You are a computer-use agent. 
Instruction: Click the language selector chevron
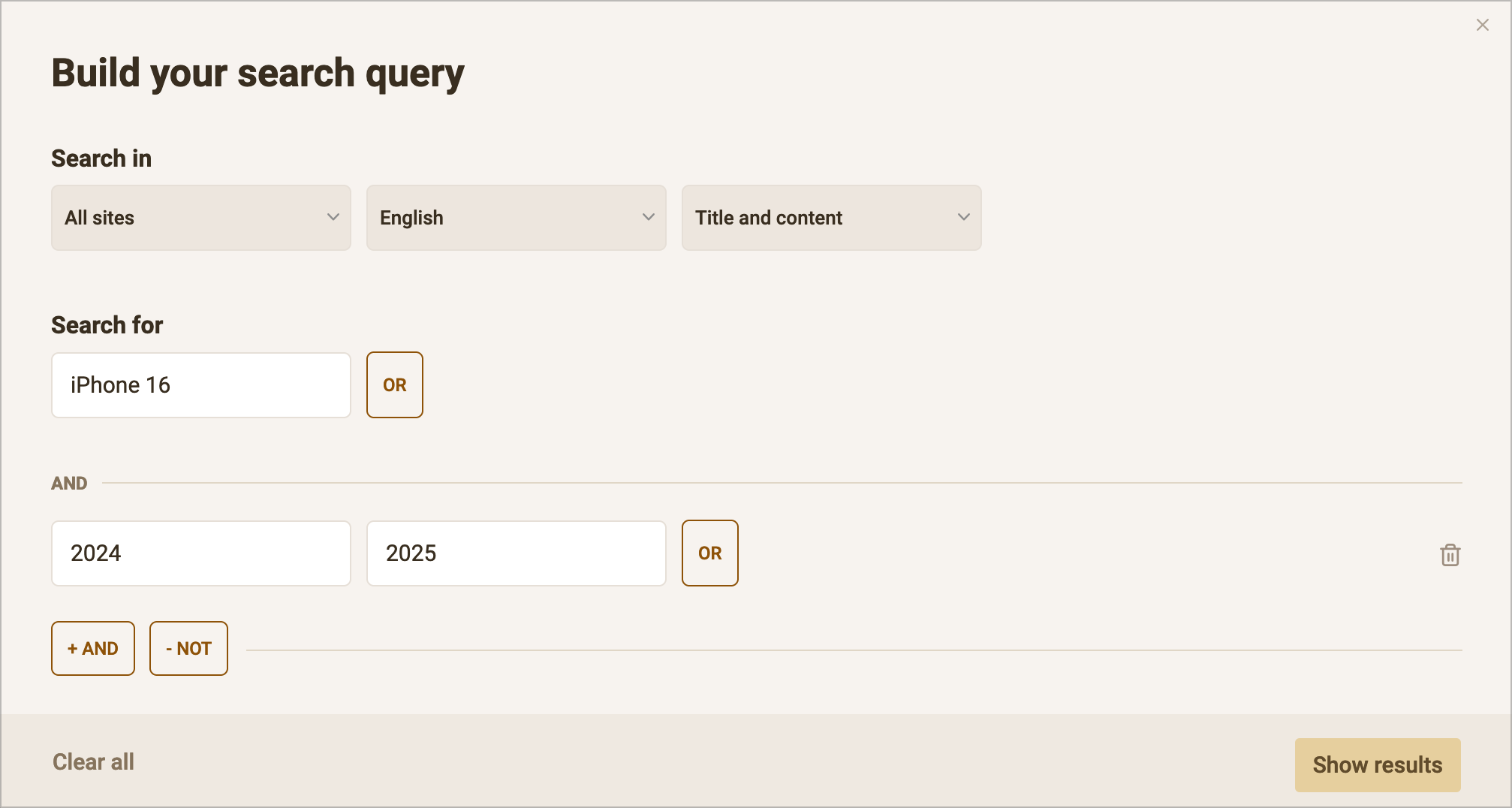click(x=648, y=217)
